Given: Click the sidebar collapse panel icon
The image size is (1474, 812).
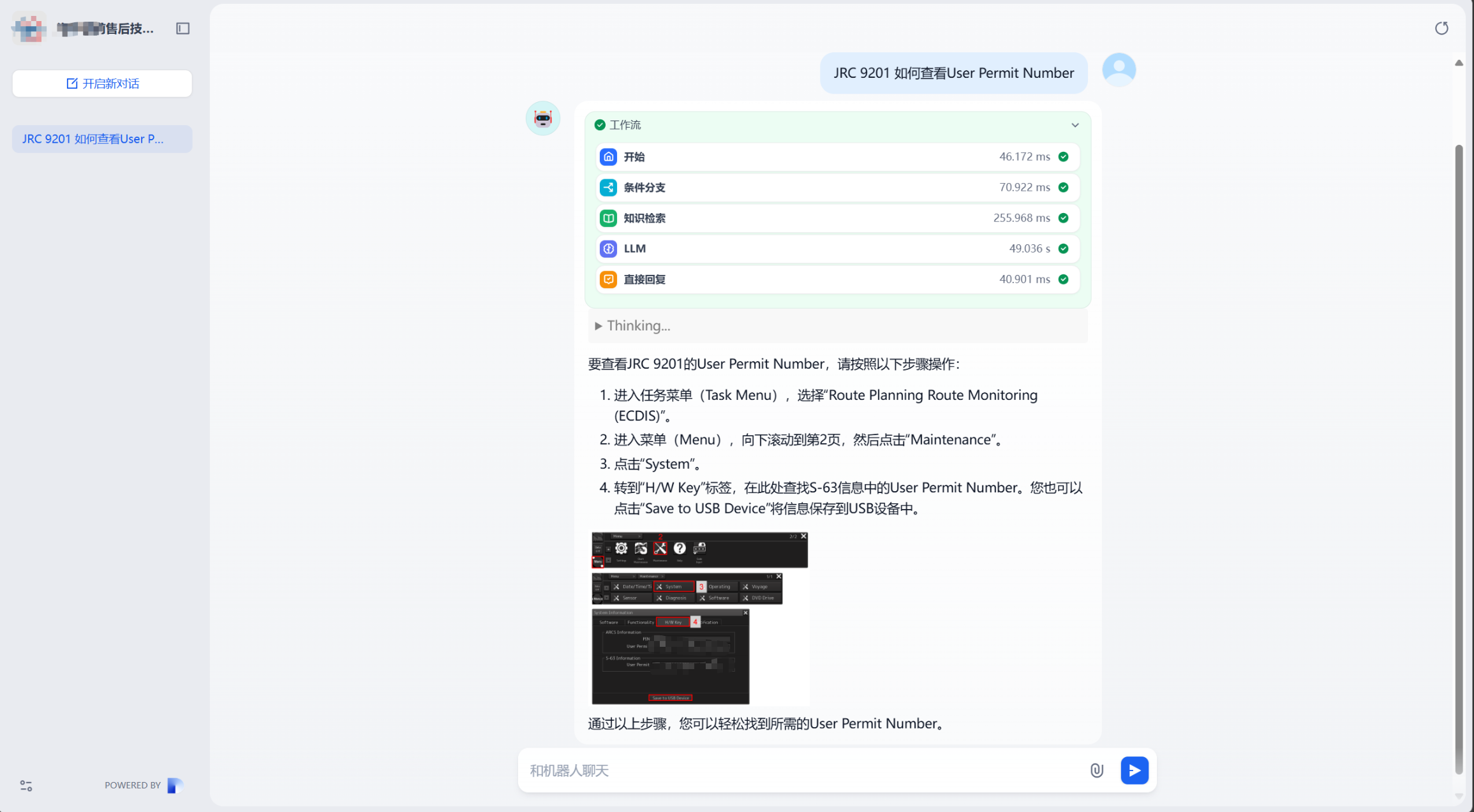Looking at the screenshot, I should pos(182,28).
